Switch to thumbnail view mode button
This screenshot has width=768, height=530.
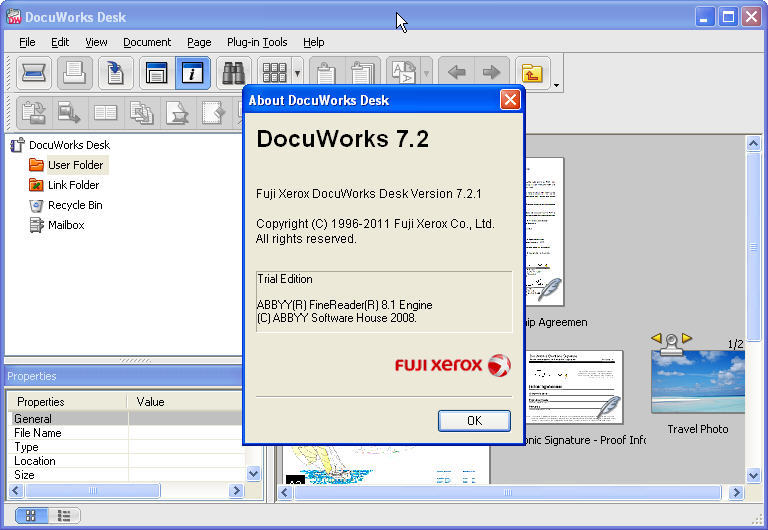31,515
